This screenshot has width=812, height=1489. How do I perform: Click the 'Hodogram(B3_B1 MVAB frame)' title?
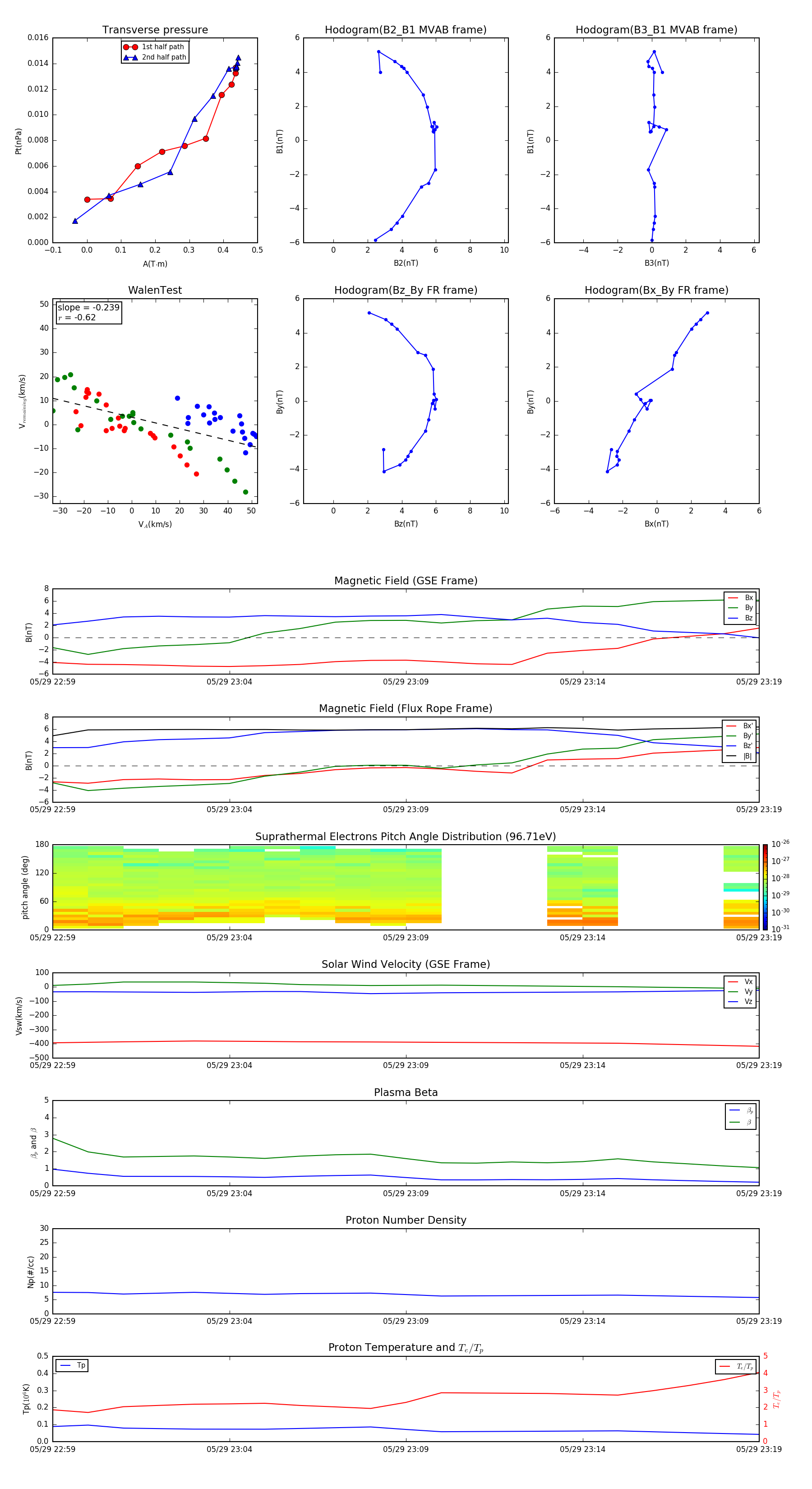click(x=656, y=30)
